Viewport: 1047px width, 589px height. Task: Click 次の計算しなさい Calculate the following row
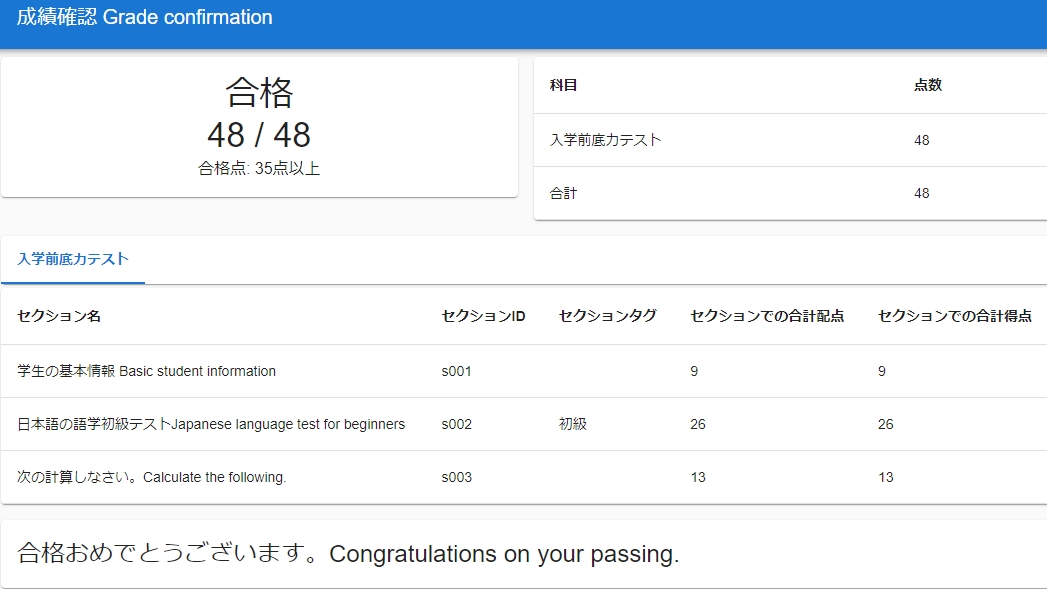click(x=524, y=477)
